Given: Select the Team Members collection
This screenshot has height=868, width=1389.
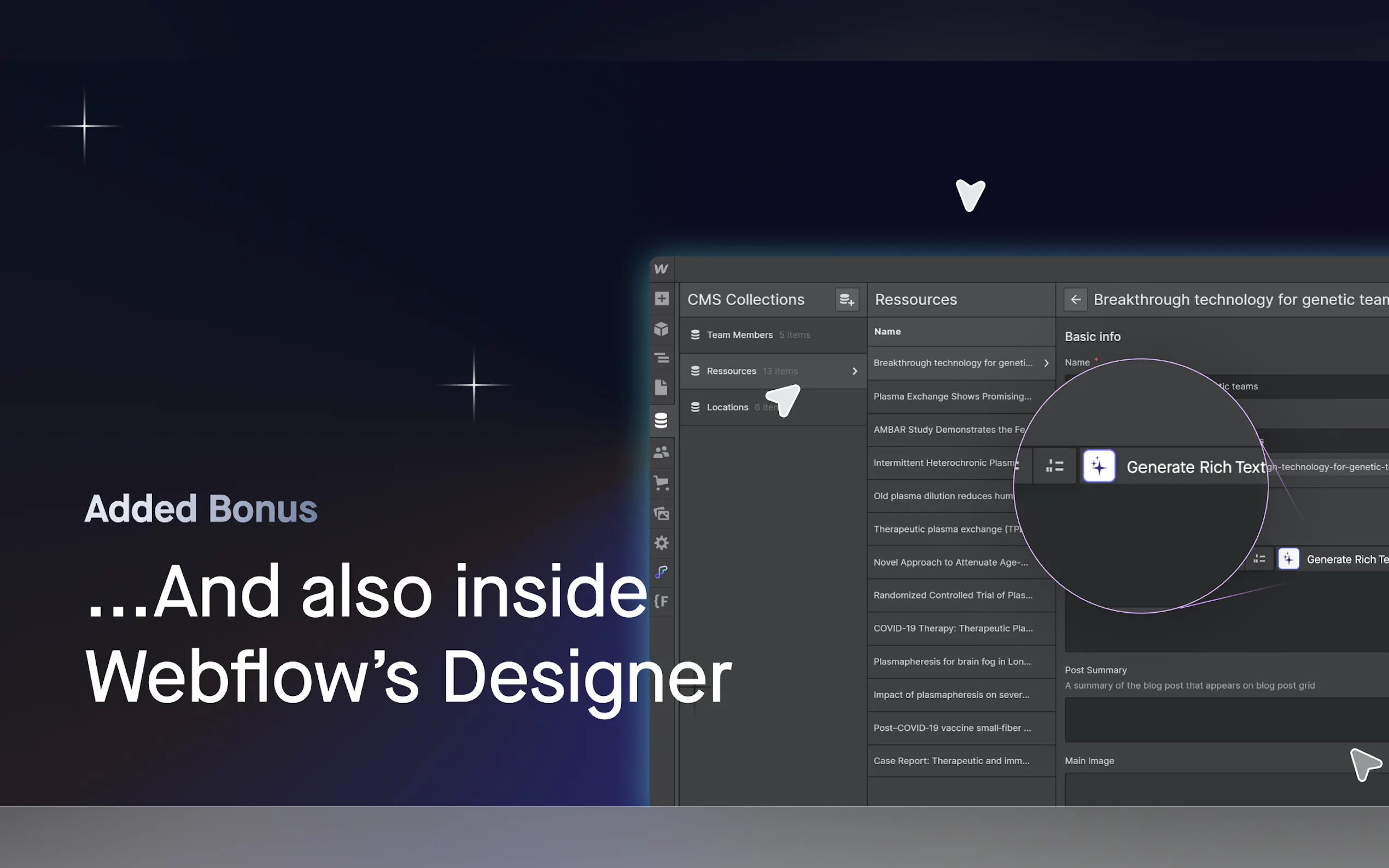Looking at the screenshot, I should tap(739, 335).
